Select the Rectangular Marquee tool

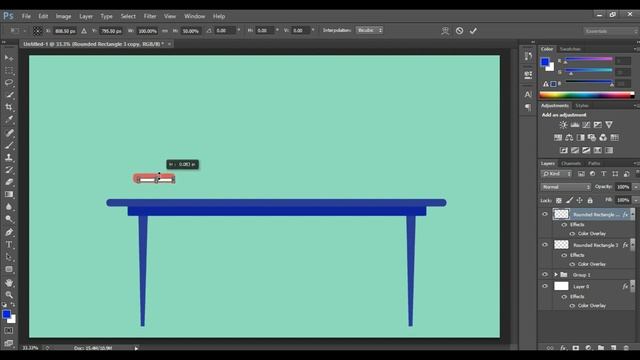(9, 70)
